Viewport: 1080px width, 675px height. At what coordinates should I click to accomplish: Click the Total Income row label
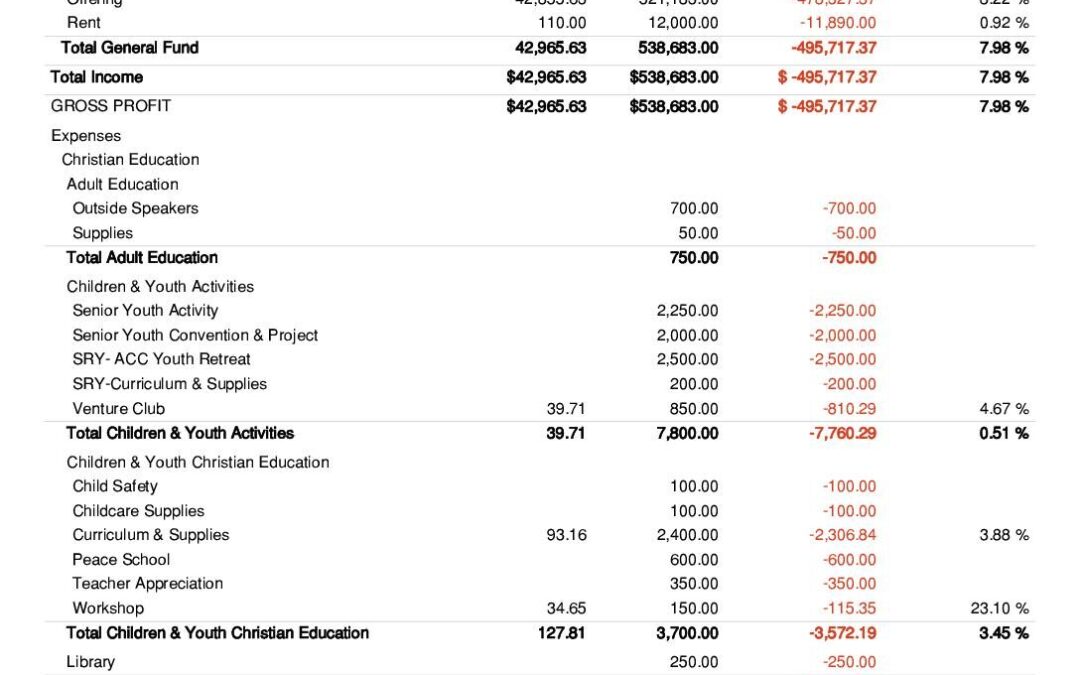(97, 77)
